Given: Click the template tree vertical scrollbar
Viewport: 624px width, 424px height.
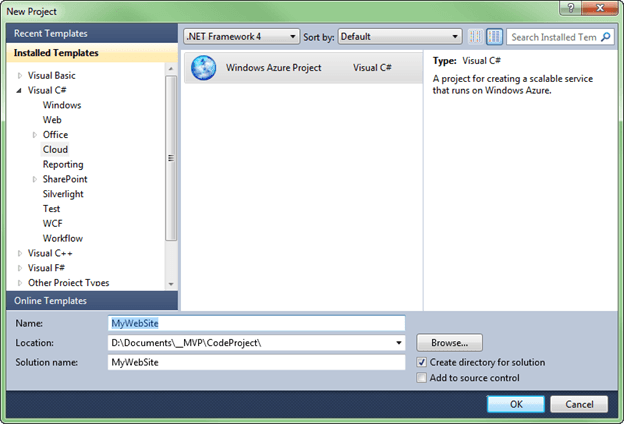Looking at the screenshot, I should coord(171,160).
